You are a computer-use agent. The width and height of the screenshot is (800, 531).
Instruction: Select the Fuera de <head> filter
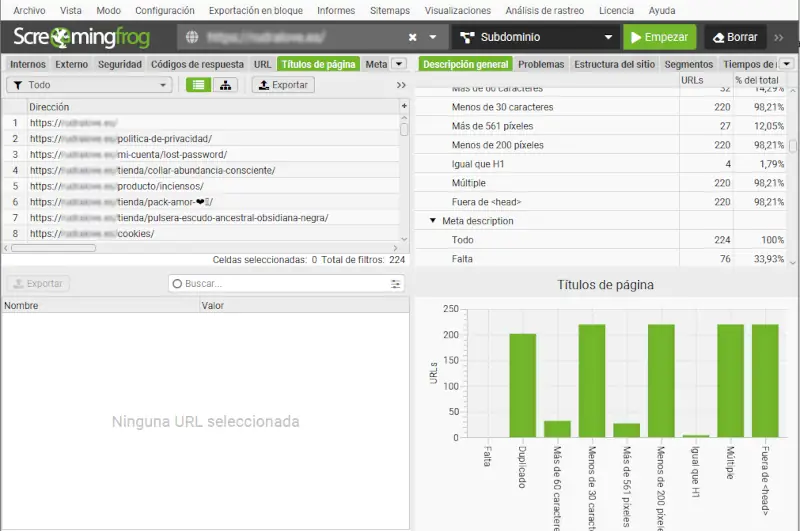click(601, 201)
